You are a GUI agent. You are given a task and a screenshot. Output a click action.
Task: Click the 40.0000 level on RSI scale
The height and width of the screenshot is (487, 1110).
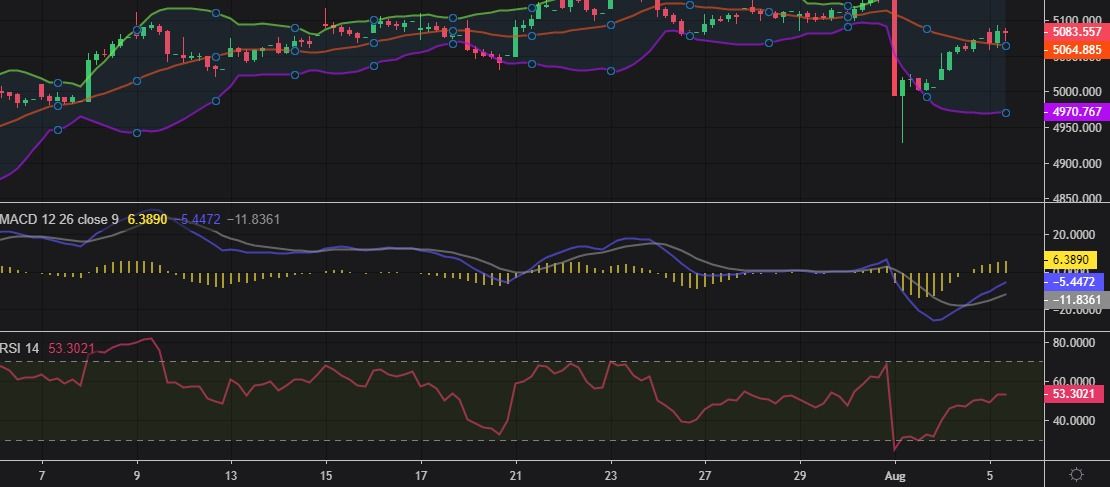(x=1074, y=420)
